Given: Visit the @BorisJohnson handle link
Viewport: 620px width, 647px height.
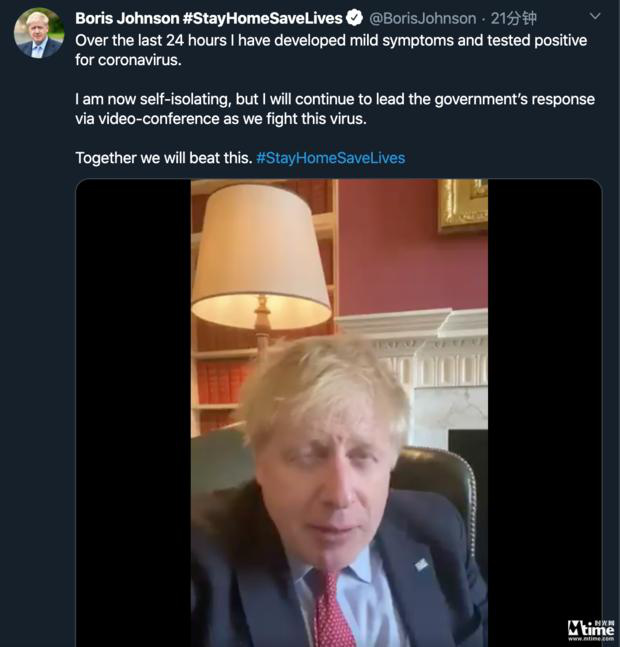Looking at the screenshot, I should point(422,19).
